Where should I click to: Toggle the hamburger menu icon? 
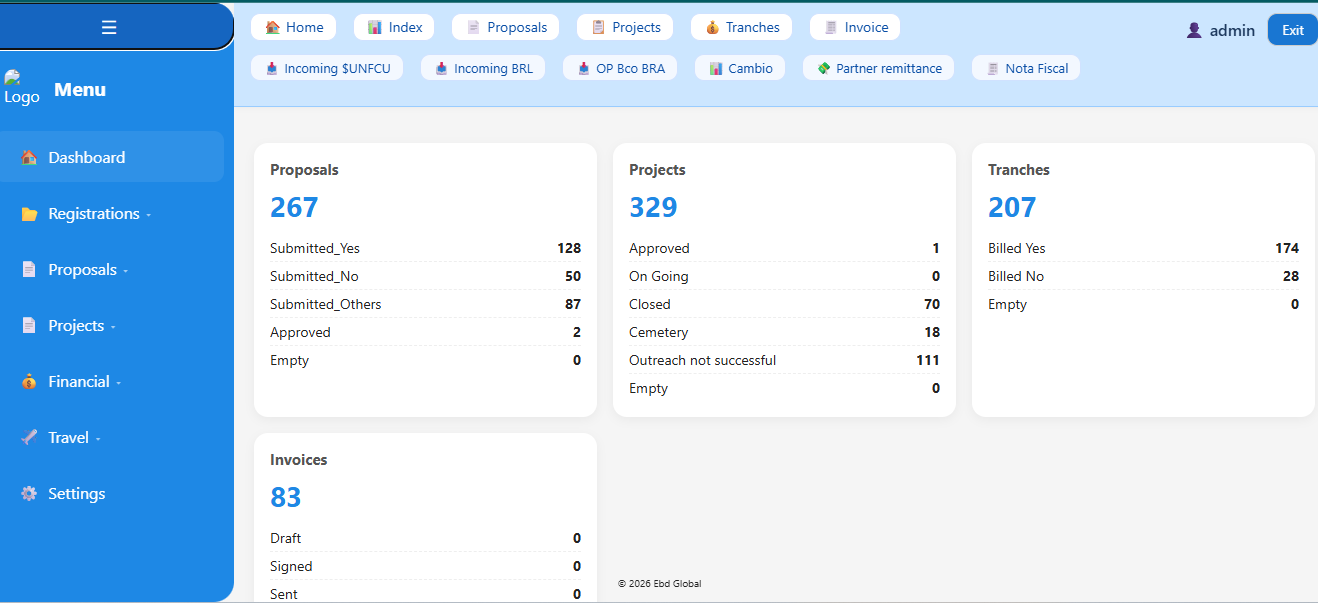[x=109, y=28]
